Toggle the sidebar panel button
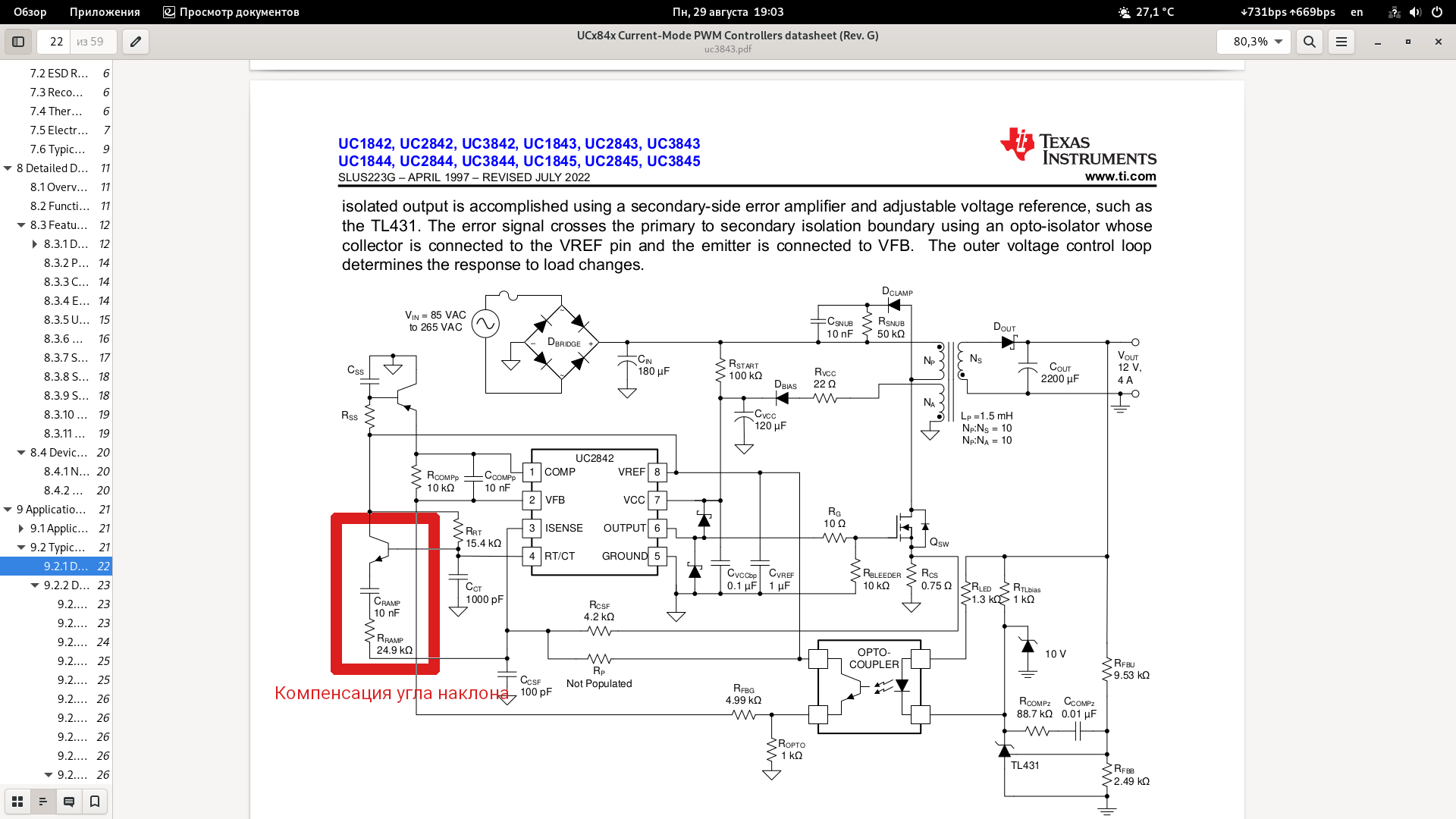Viewport: 1456px width, 819px height. (18, 42)
